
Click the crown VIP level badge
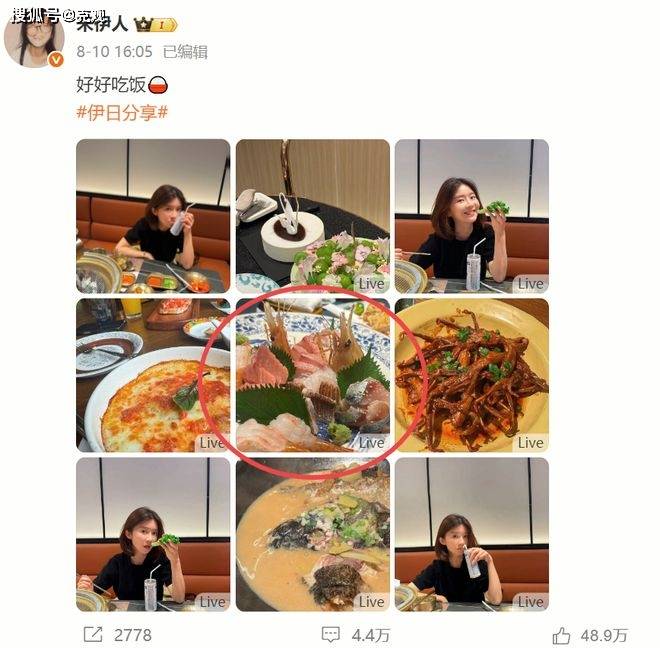pyautogui.click(x=155, y=25)
